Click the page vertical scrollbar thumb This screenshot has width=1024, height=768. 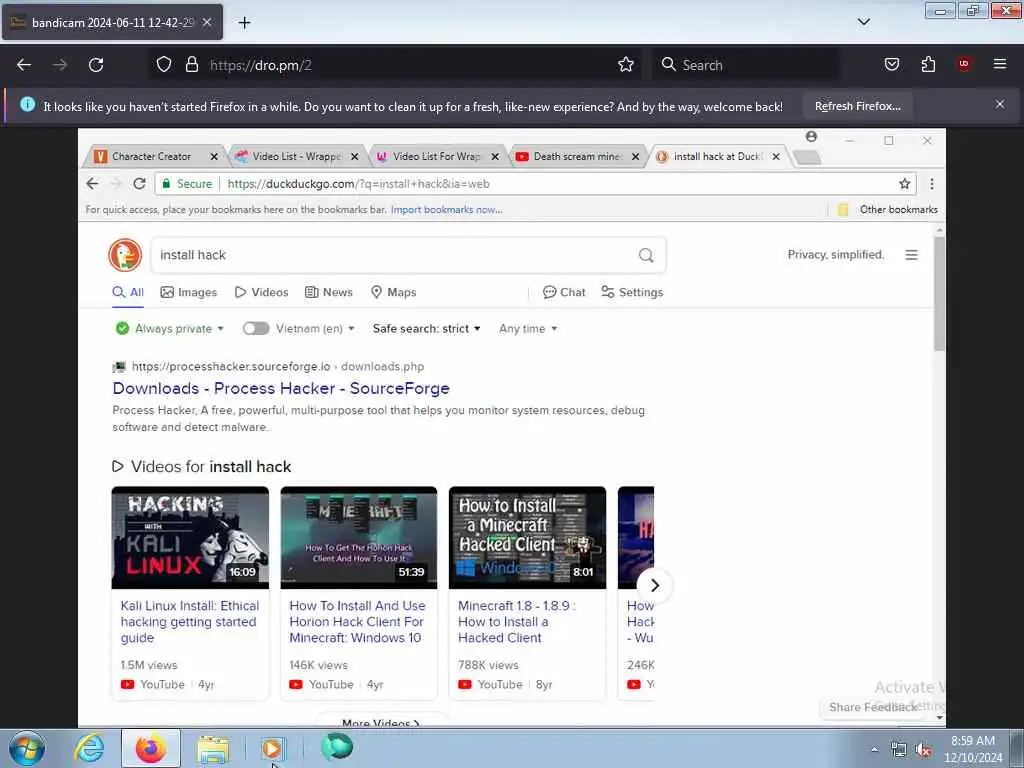tap(939, 294)
